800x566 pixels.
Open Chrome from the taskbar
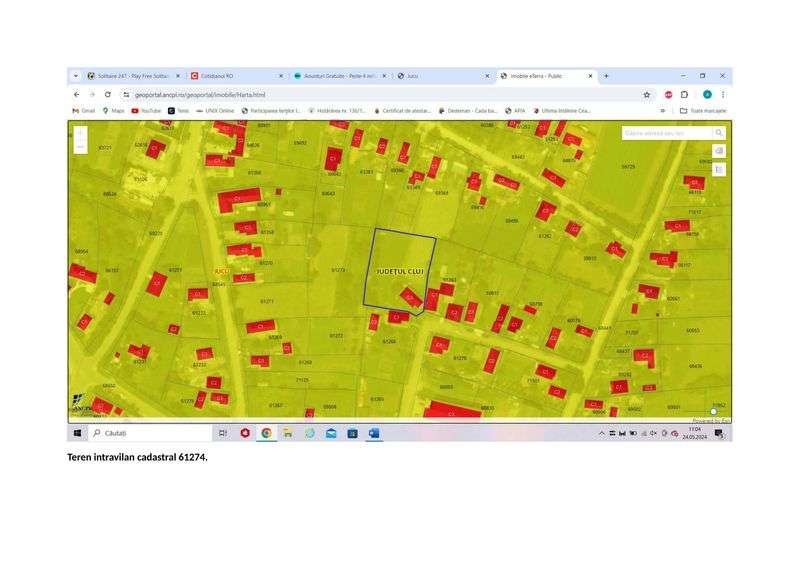[x=266, y=433]
